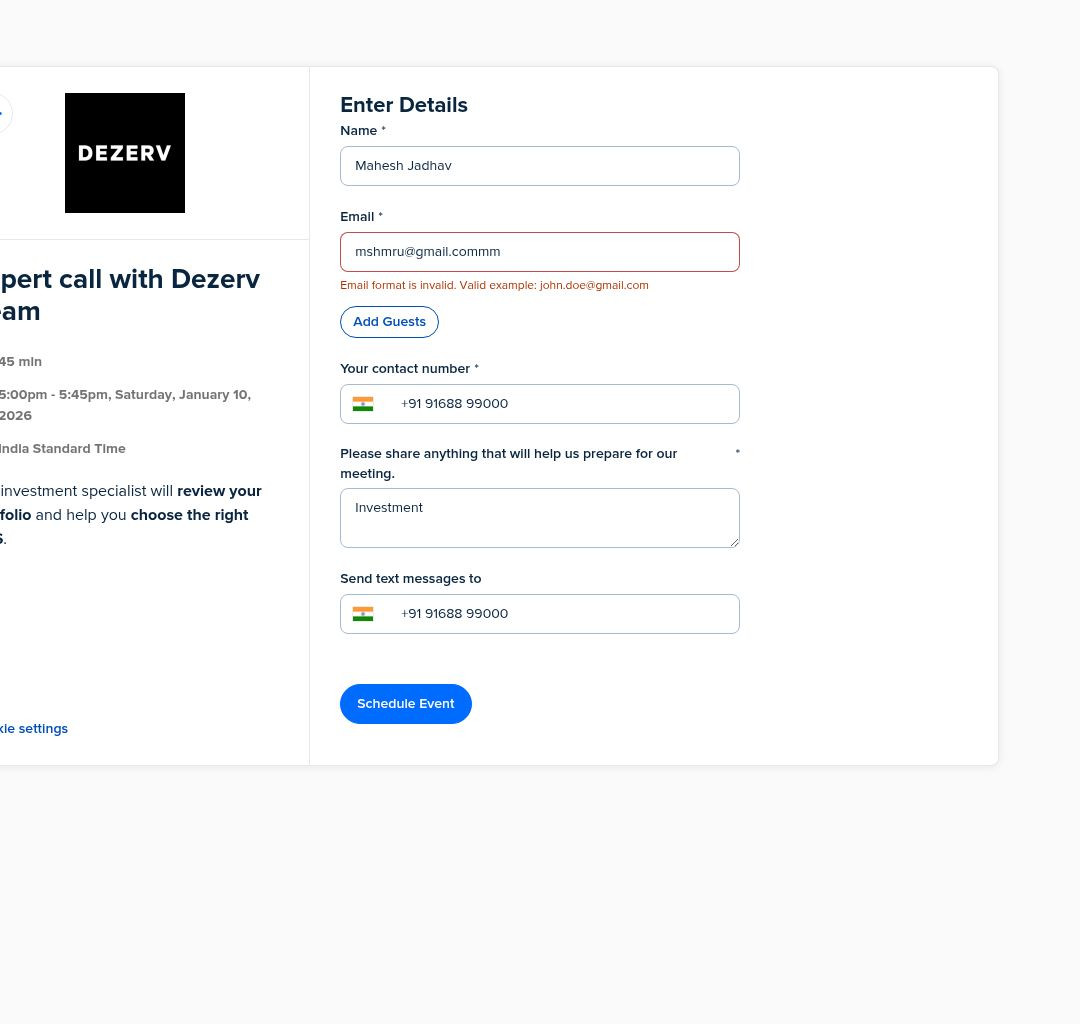The width and height of the screenshot is (1080, 1024).
Task: Click the DEZERV logo image
Action: (125, 153)
